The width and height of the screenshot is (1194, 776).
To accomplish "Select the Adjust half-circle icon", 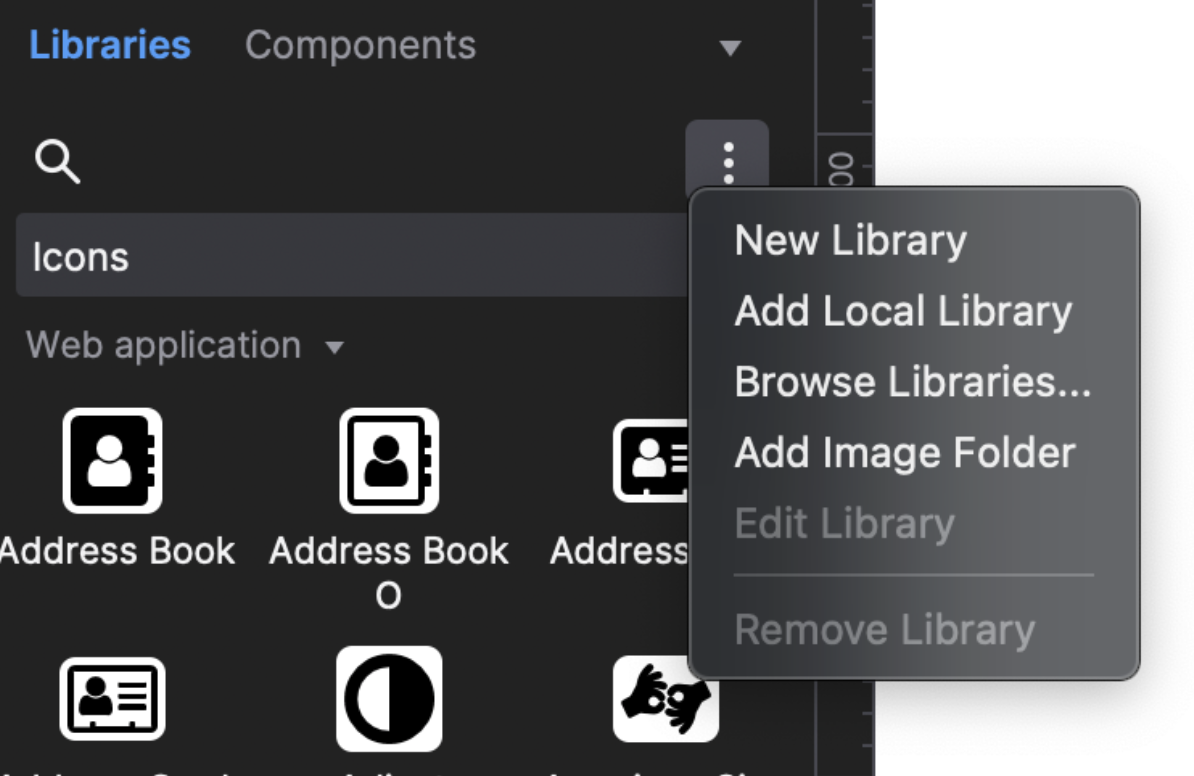I will tap(388, 697).
